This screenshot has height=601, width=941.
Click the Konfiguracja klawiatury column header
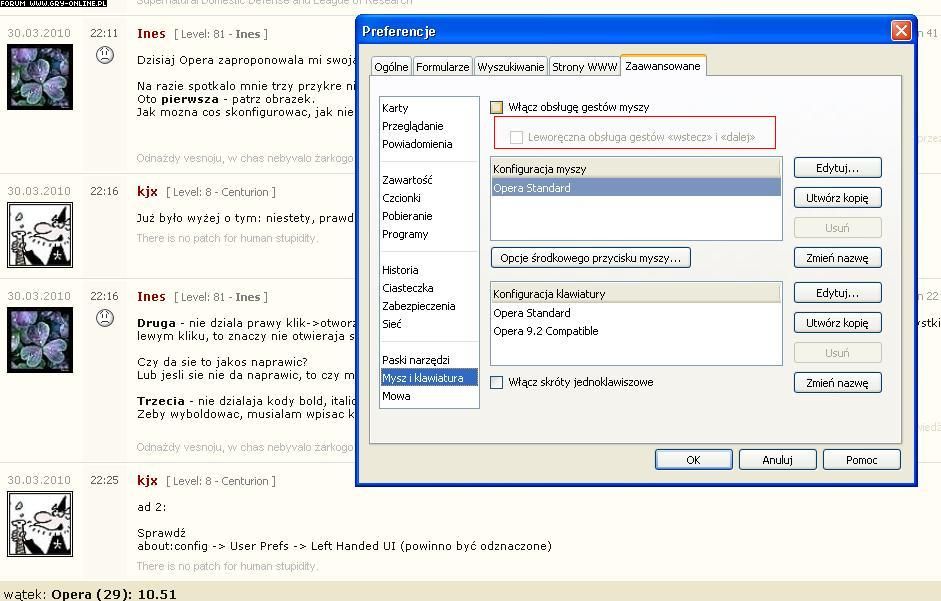[636, 294]
